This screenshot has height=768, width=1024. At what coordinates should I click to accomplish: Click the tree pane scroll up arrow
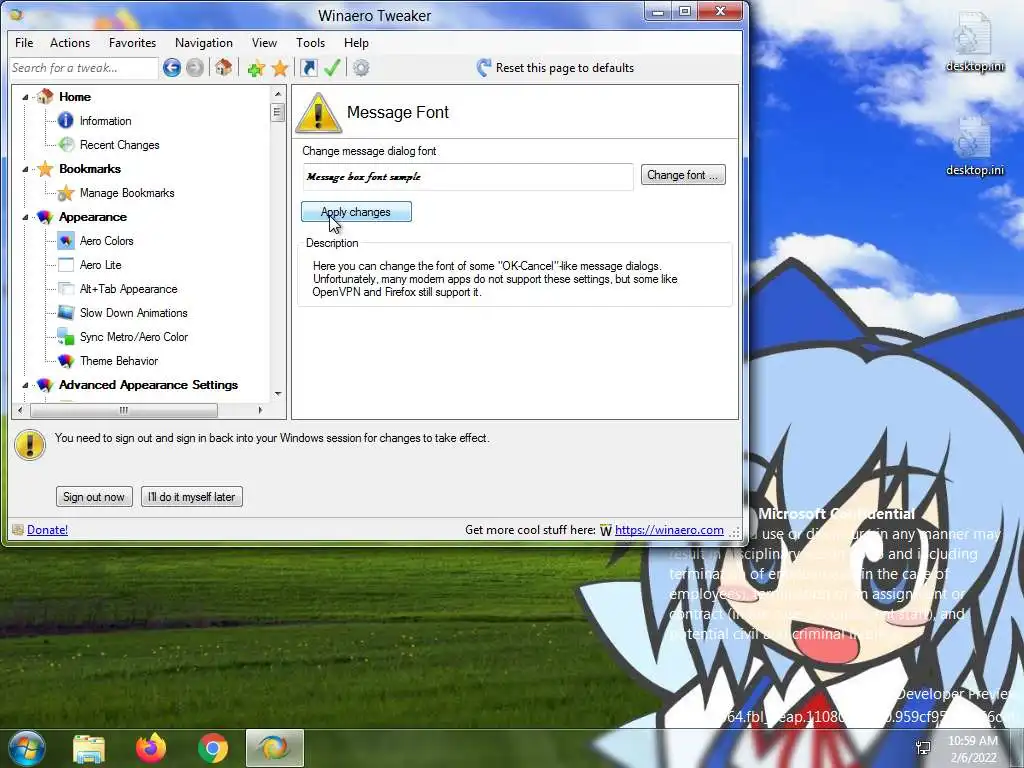click(278, 94)
